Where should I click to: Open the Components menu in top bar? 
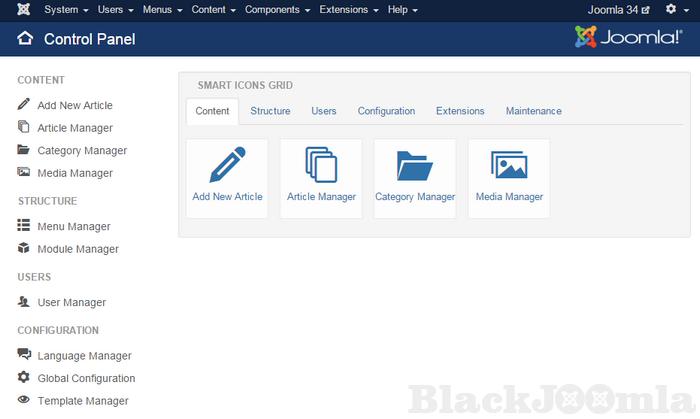(277, 10)
